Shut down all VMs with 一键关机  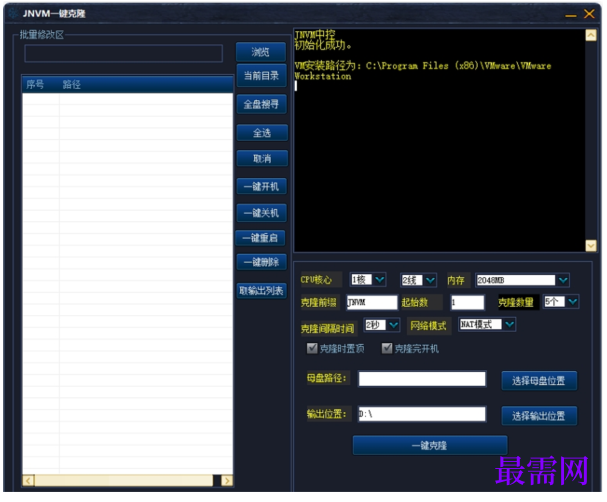pyautogui.click(x=261, y=212)
